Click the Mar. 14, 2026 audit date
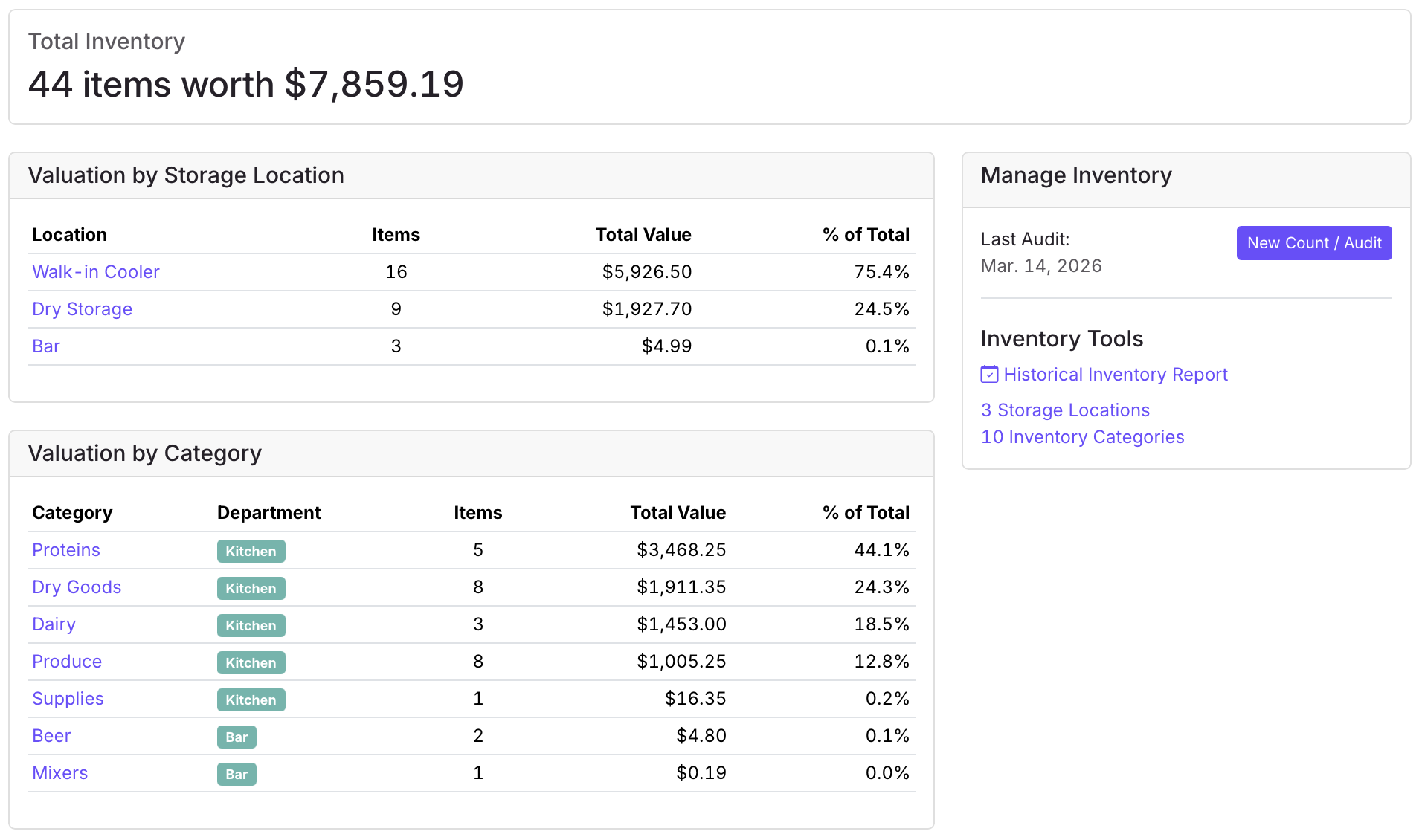This screenshot has width=1422, height=840. tap(1041, 266)
